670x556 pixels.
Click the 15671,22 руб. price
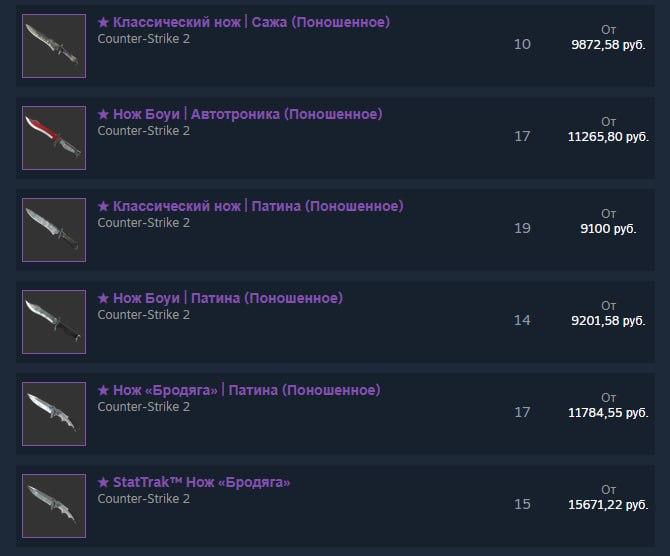[x=609, y=505]
